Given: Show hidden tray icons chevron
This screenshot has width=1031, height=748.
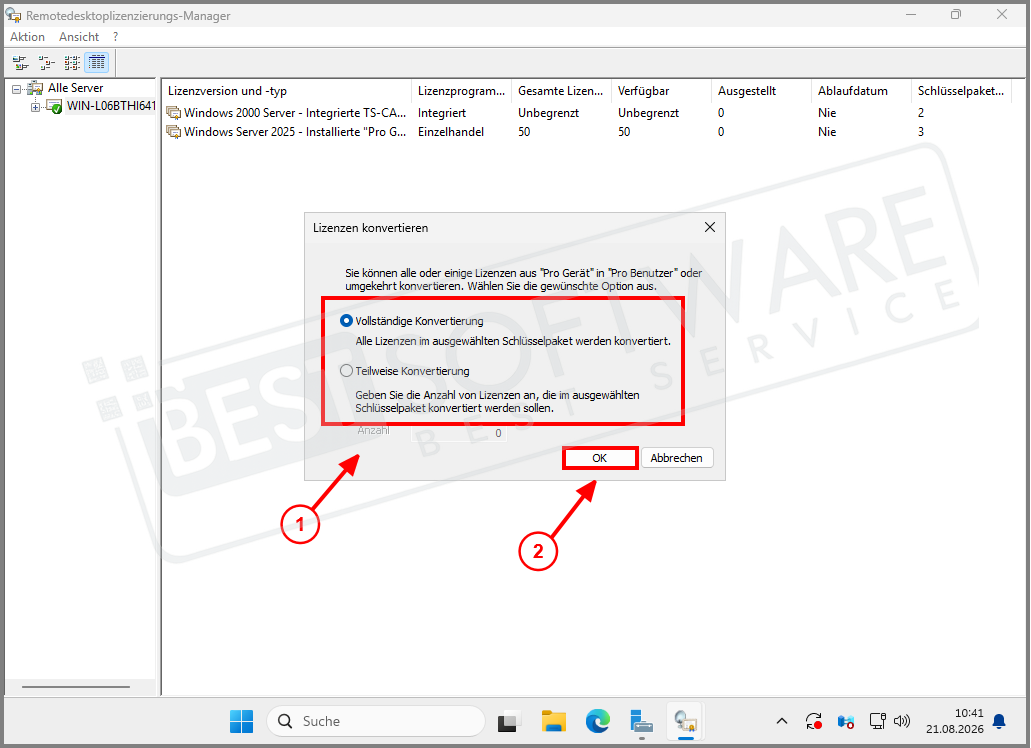Looking at the screenshot, I should pos(782,721).
